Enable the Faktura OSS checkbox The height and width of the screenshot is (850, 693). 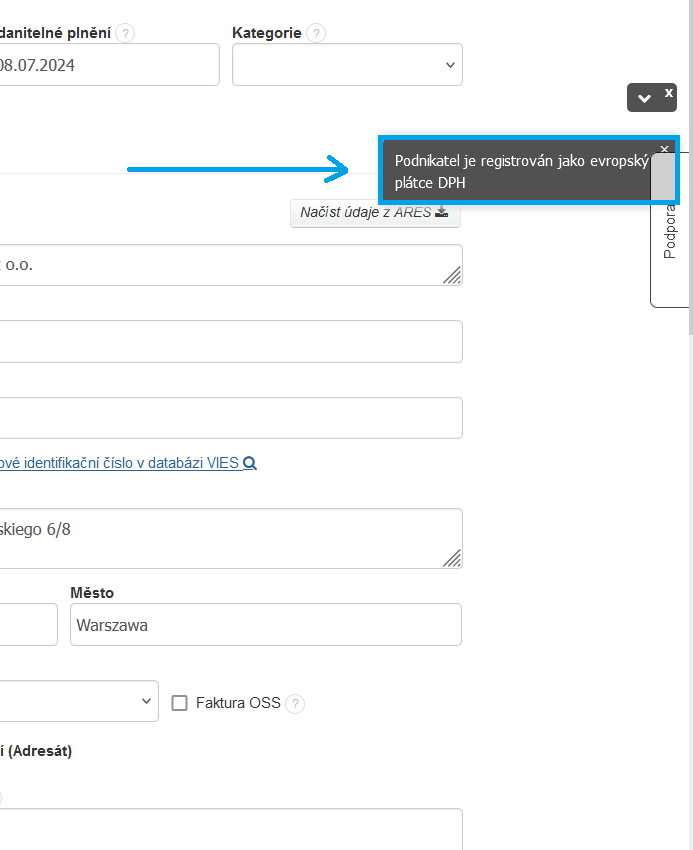point(180,703)
